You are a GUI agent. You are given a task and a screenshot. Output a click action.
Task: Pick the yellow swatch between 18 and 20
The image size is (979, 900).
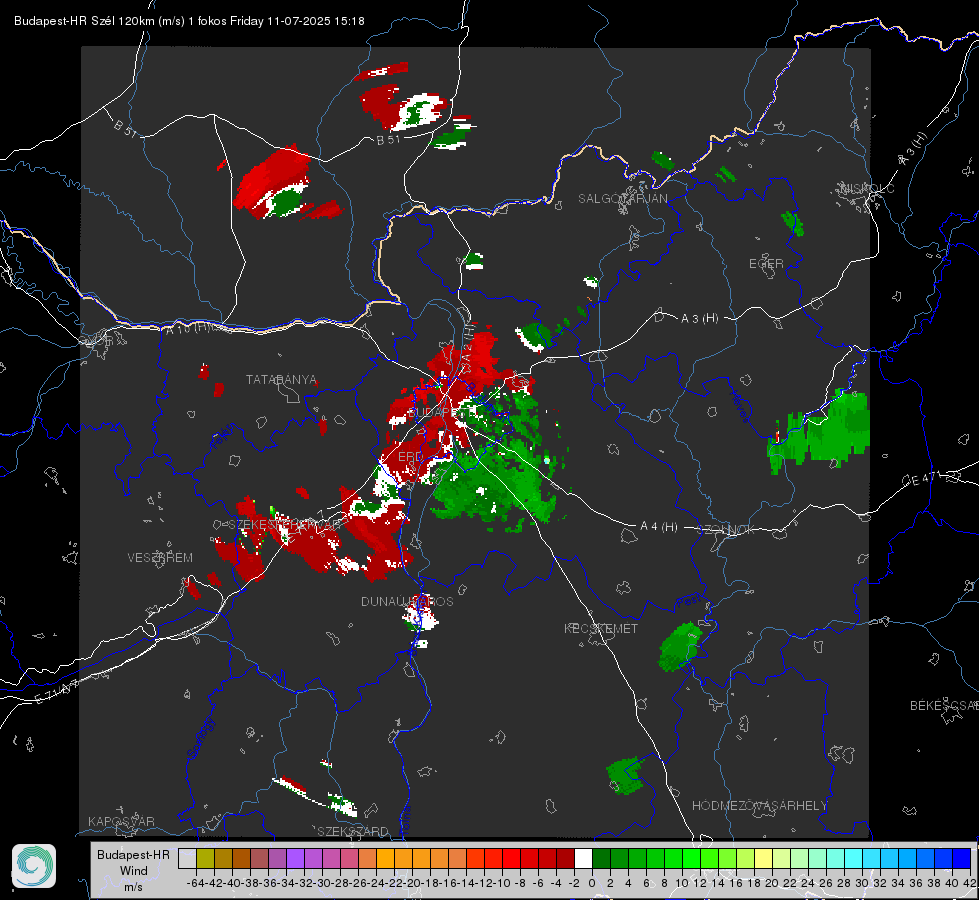pyautogui.click(x=763, y=858)
